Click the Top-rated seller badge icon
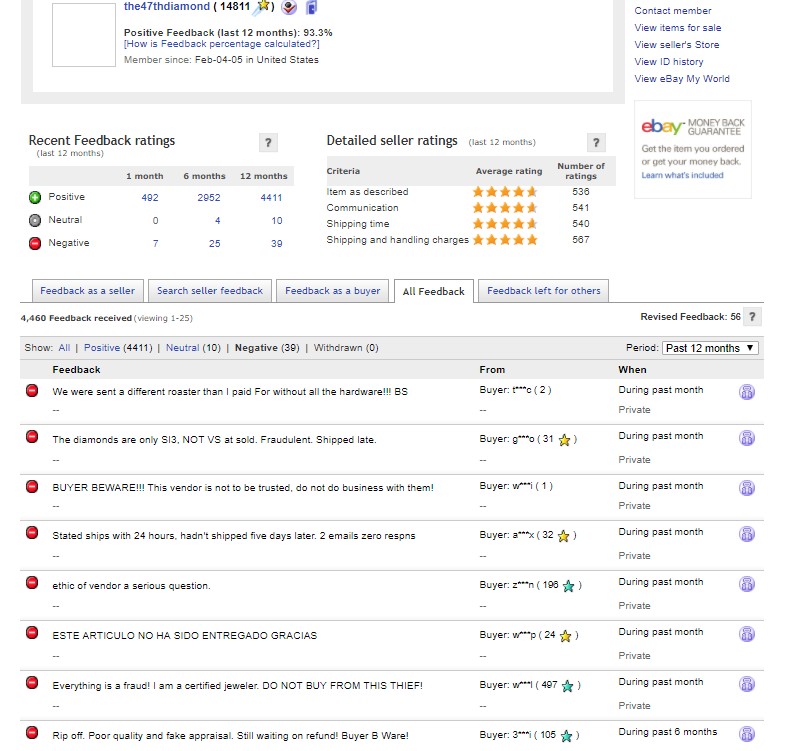 tap(289, 7)
